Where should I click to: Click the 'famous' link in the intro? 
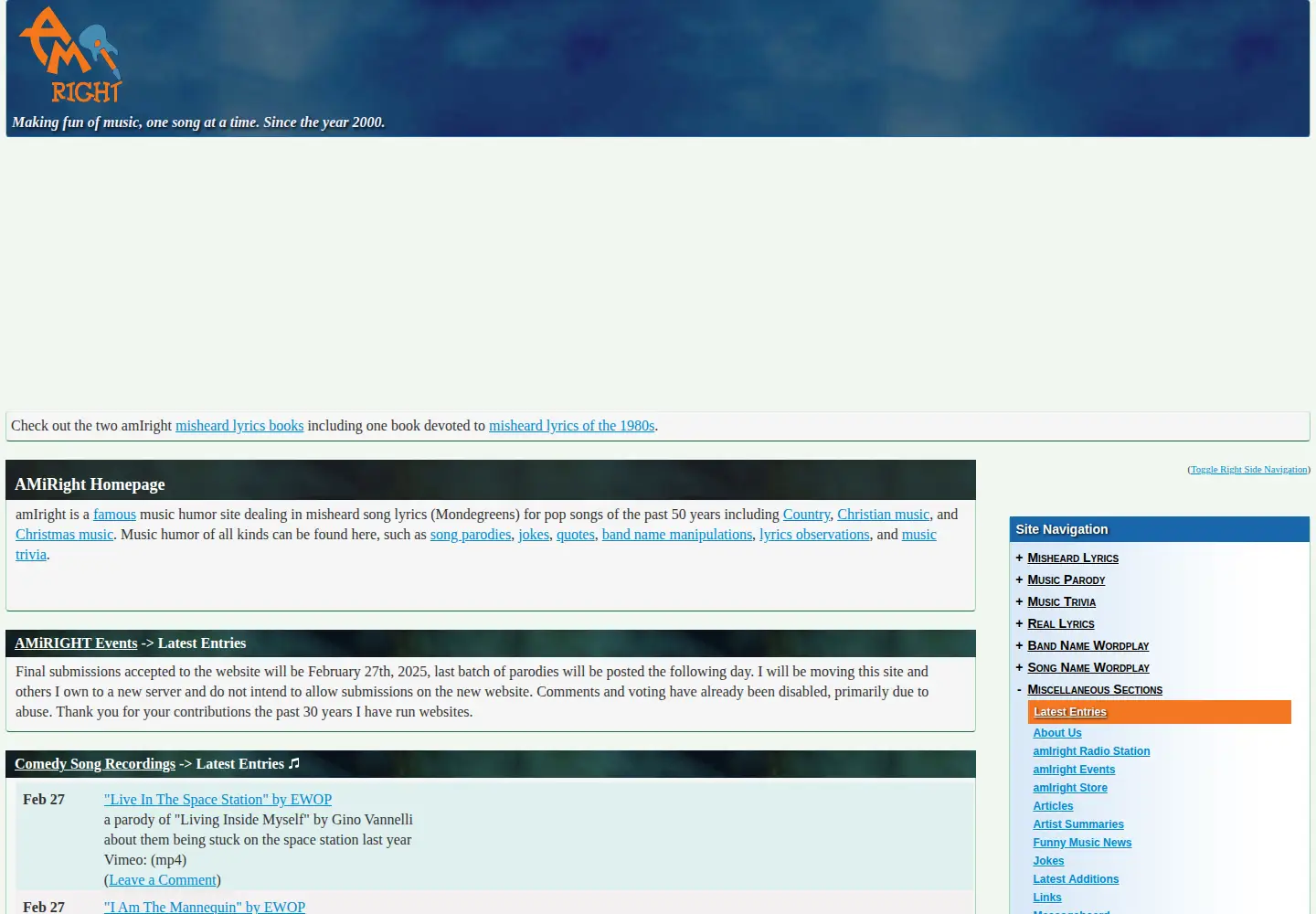tap(114, 515)
